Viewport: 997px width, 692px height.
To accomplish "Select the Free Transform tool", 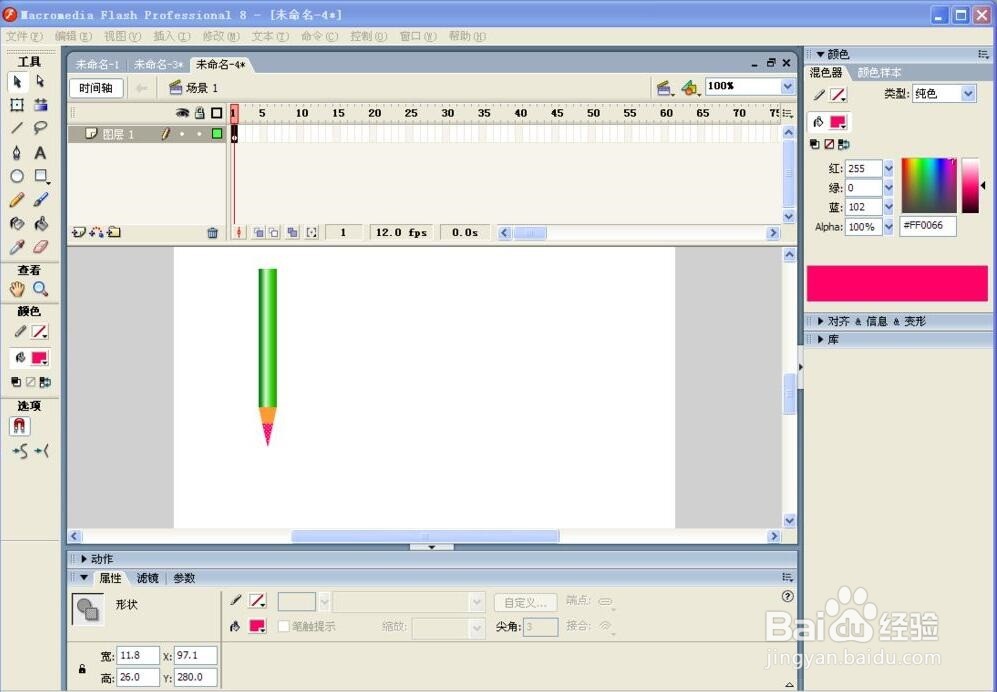I will click(x=17, y=105).
